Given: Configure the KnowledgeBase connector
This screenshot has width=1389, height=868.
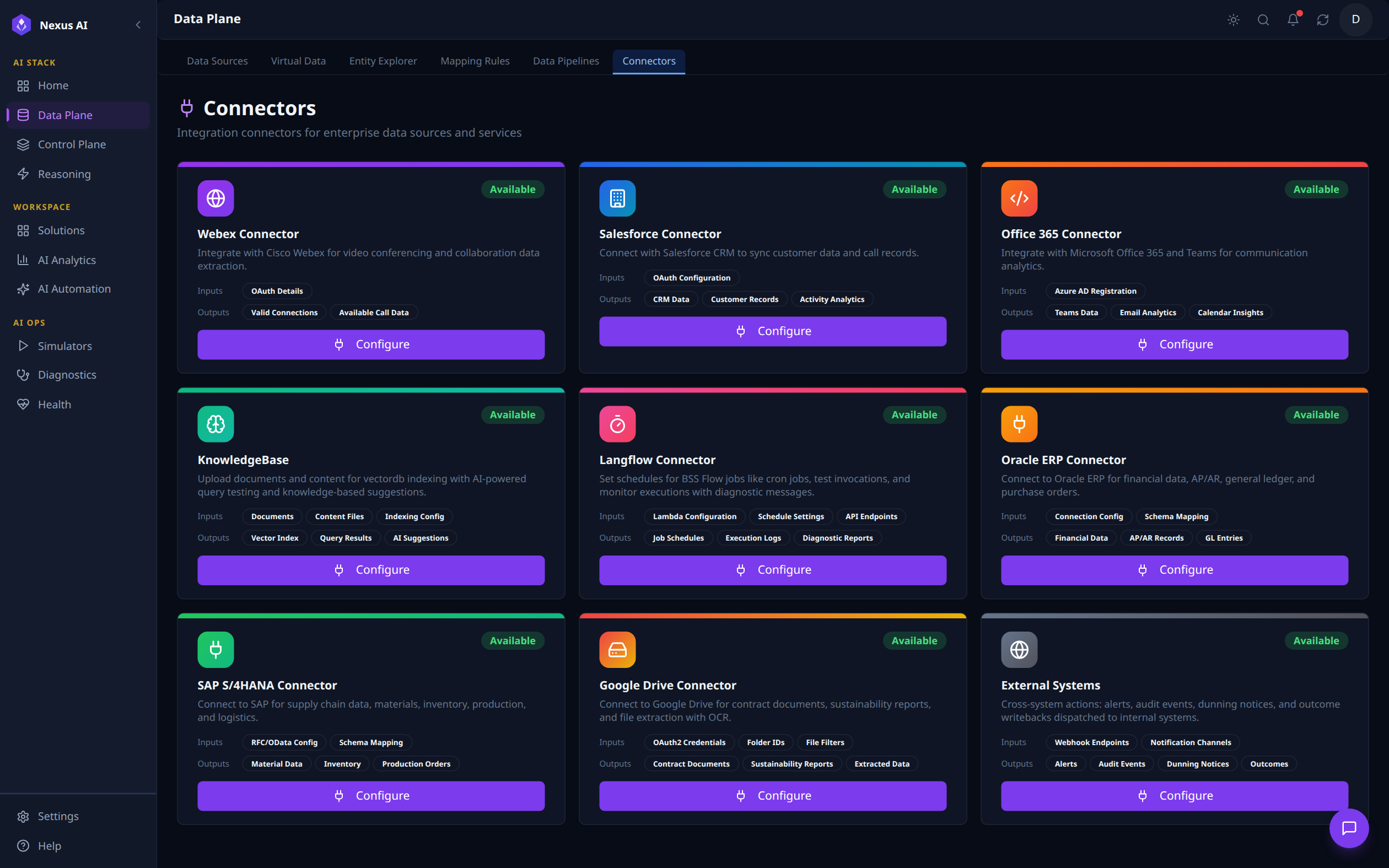Looking at the screenshot, I should point(371,570).
